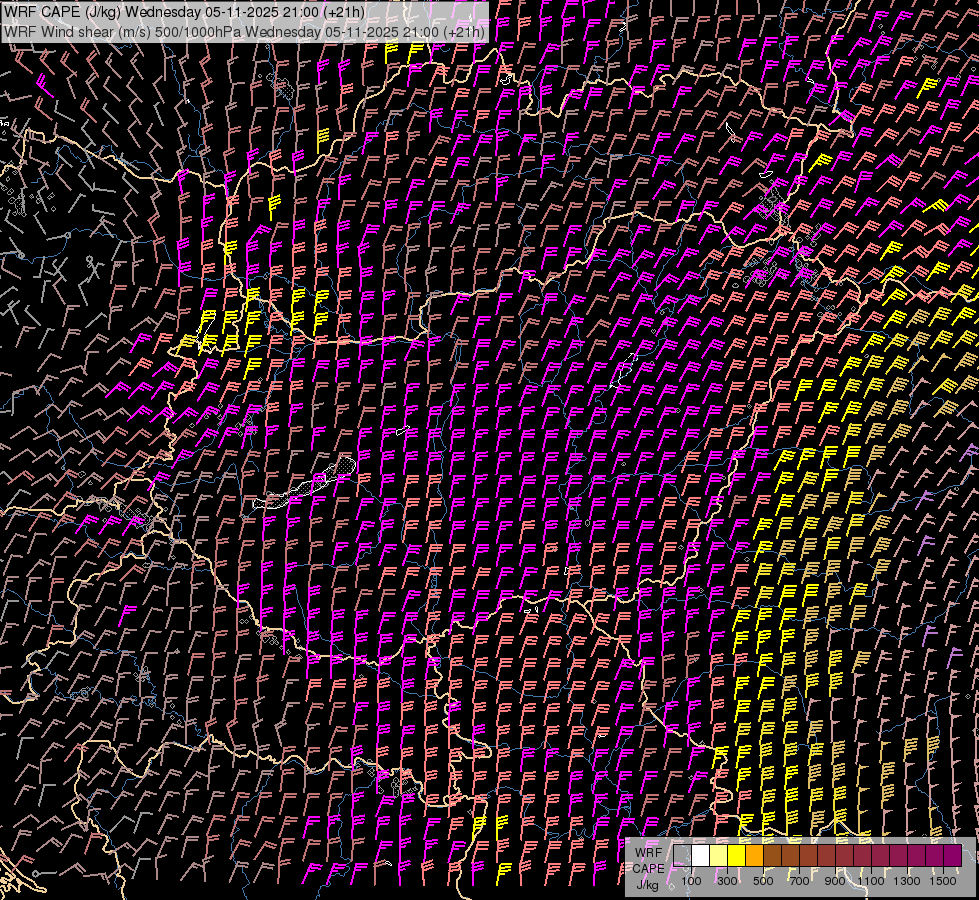
Task: Pick the bright yellow legend swatch
Action: coord(736,855)
